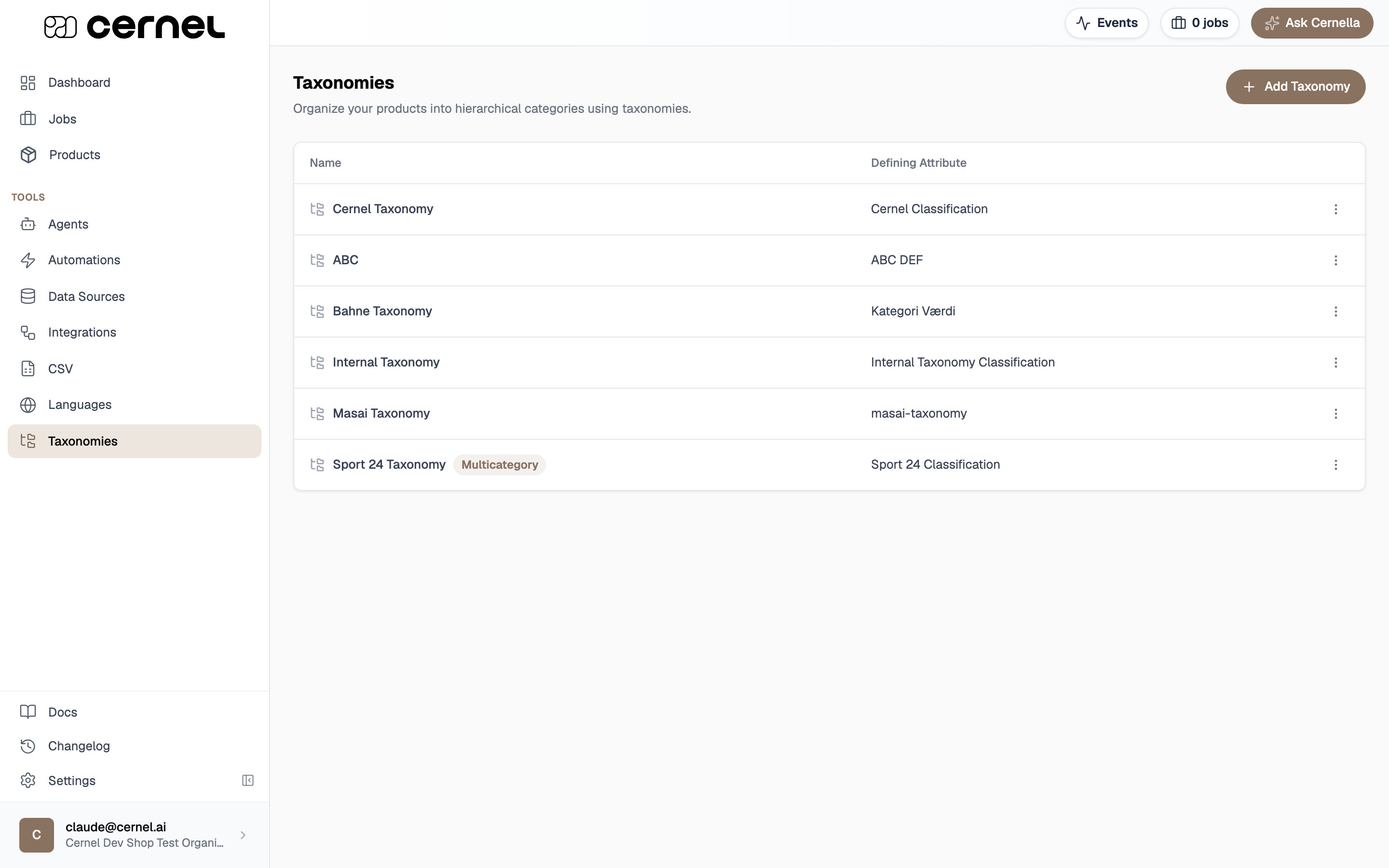Collapse the sidebar with the panel icon
The image size is (1389, 868).
[x=247, y=780]
